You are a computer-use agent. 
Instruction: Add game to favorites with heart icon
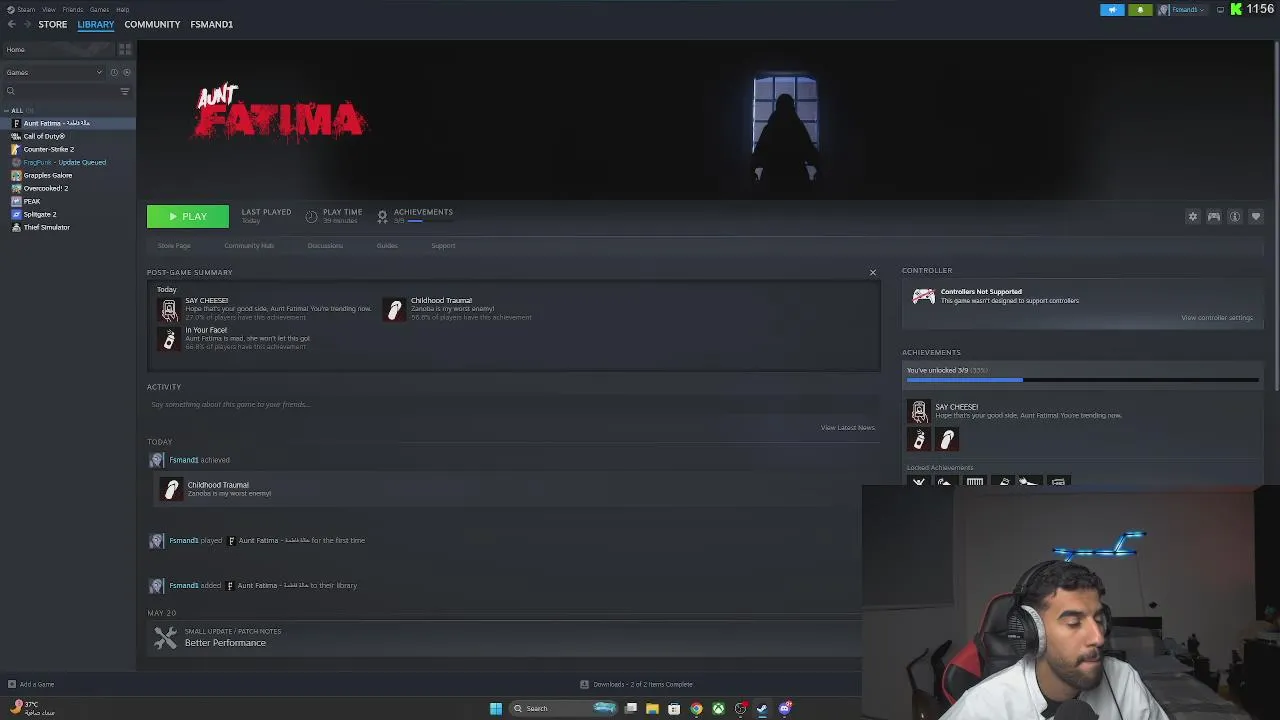(1256, 217)
